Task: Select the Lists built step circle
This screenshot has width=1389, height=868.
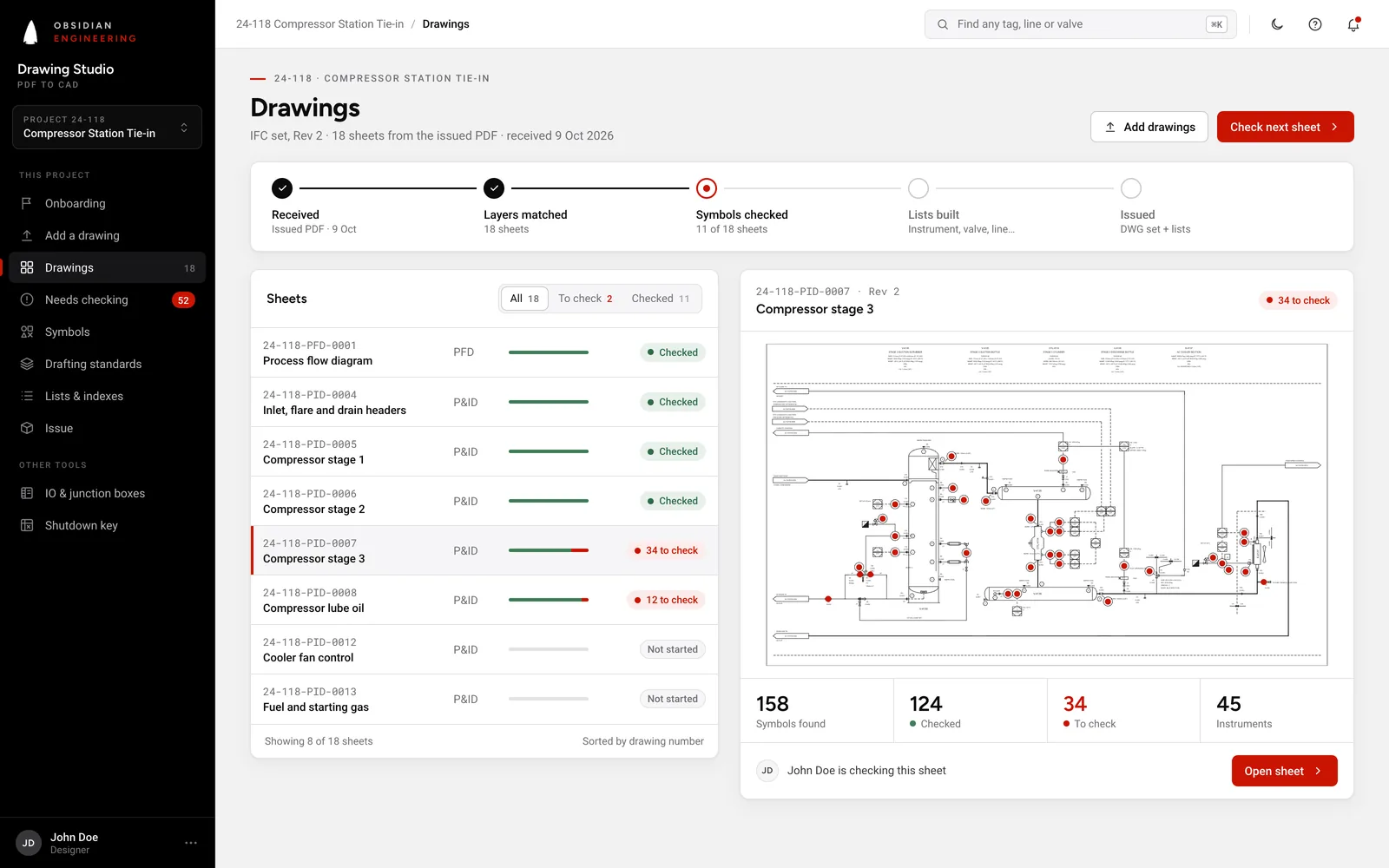Action: point(918,188)
